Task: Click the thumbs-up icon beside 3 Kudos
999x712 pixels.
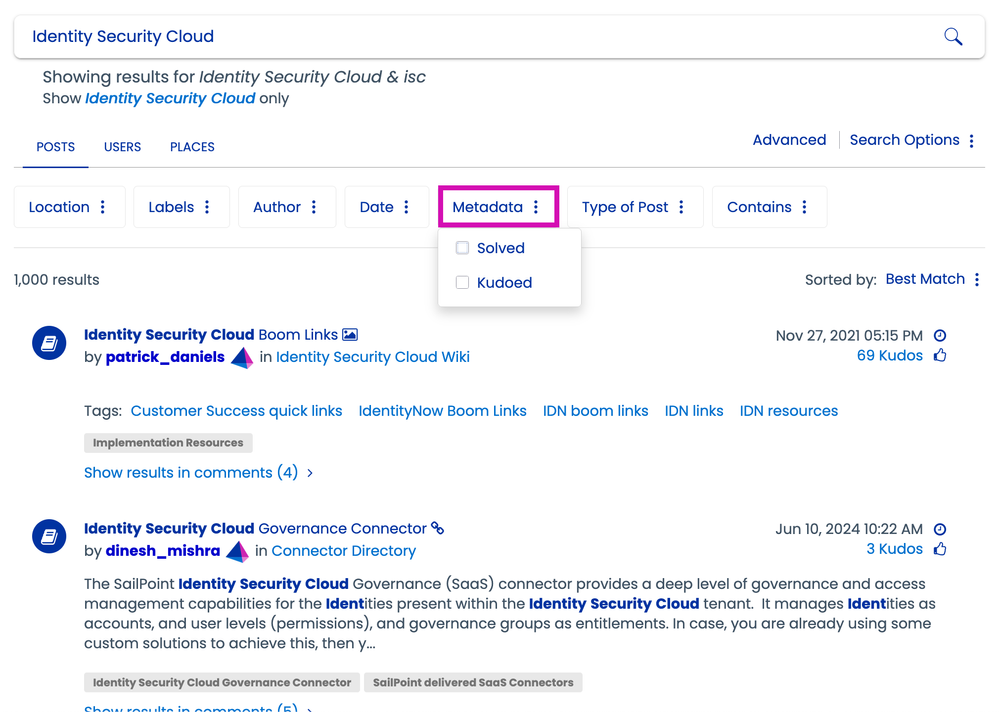Action: coord(939,549)
